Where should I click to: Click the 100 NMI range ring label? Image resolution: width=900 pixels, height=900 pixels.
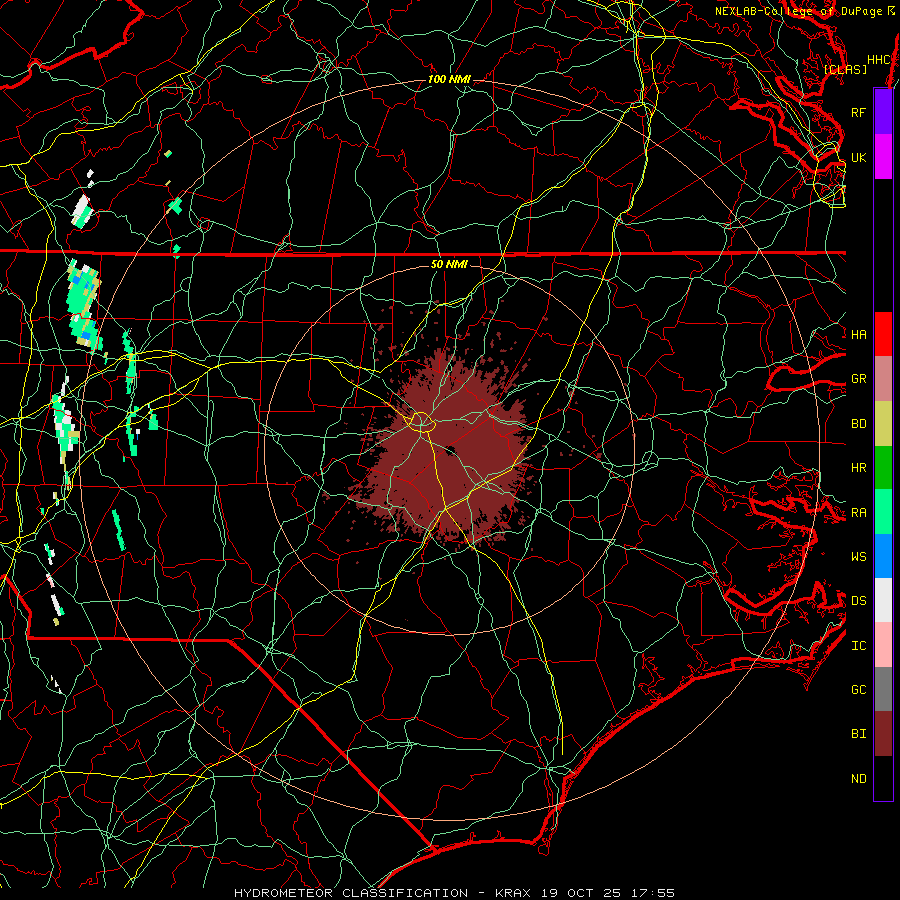(449, 79)
